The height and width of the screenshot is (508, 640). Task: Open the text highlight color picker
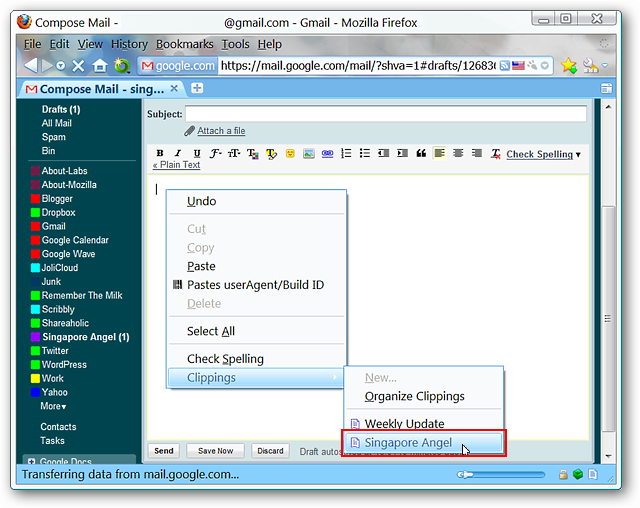pos(271,153)
